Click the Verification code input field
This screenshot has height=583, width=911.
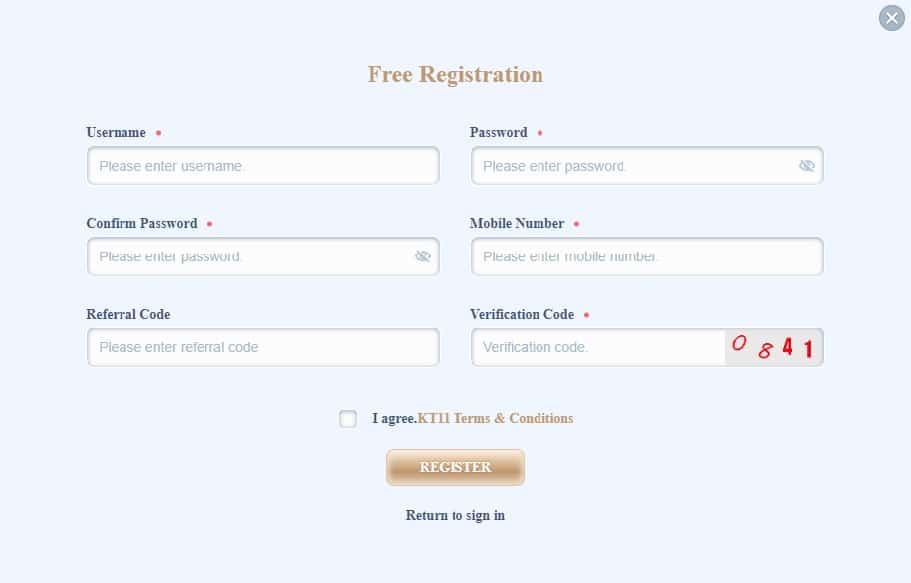[x=598, y=347]
